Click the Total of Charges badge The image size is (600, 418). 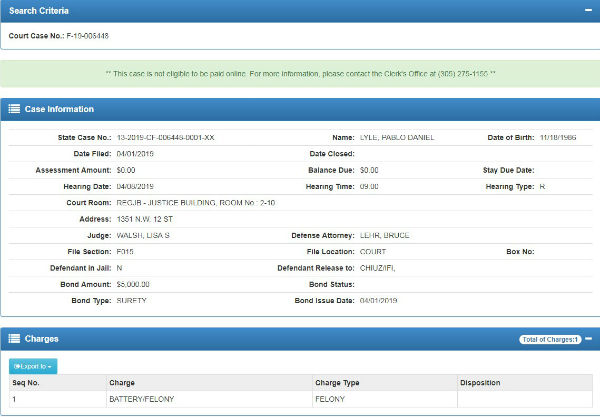click(x=550, y=340)
